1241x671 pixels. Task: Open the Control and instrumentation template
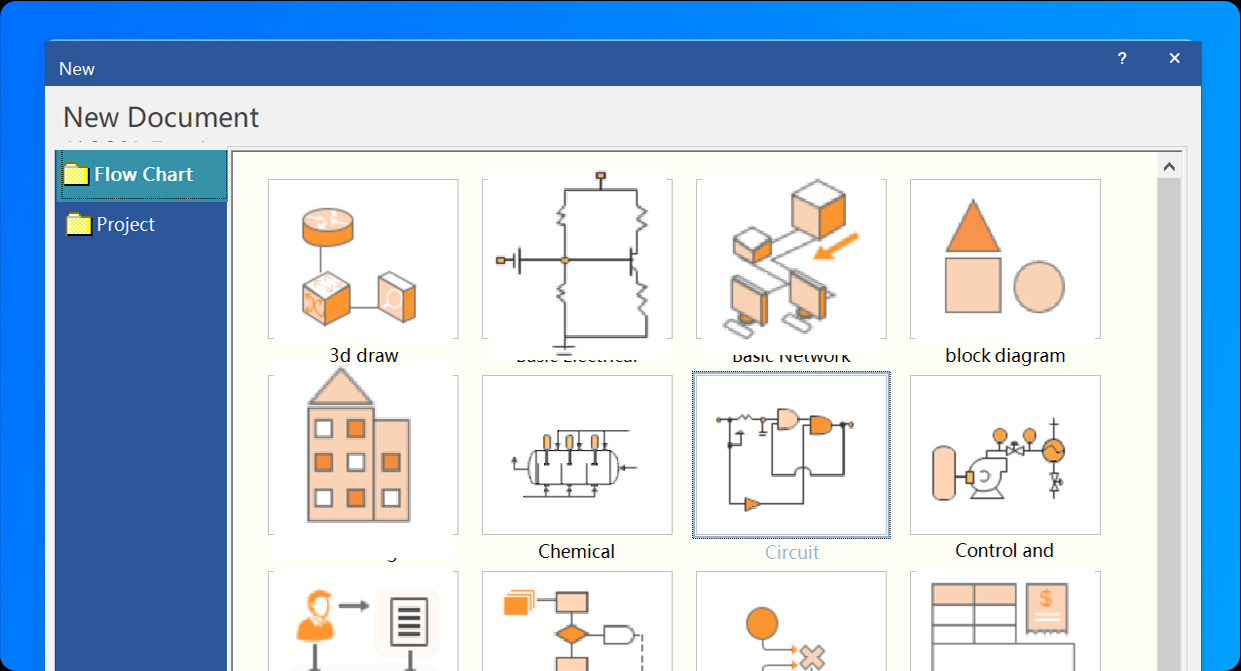tap(1004, 455)
